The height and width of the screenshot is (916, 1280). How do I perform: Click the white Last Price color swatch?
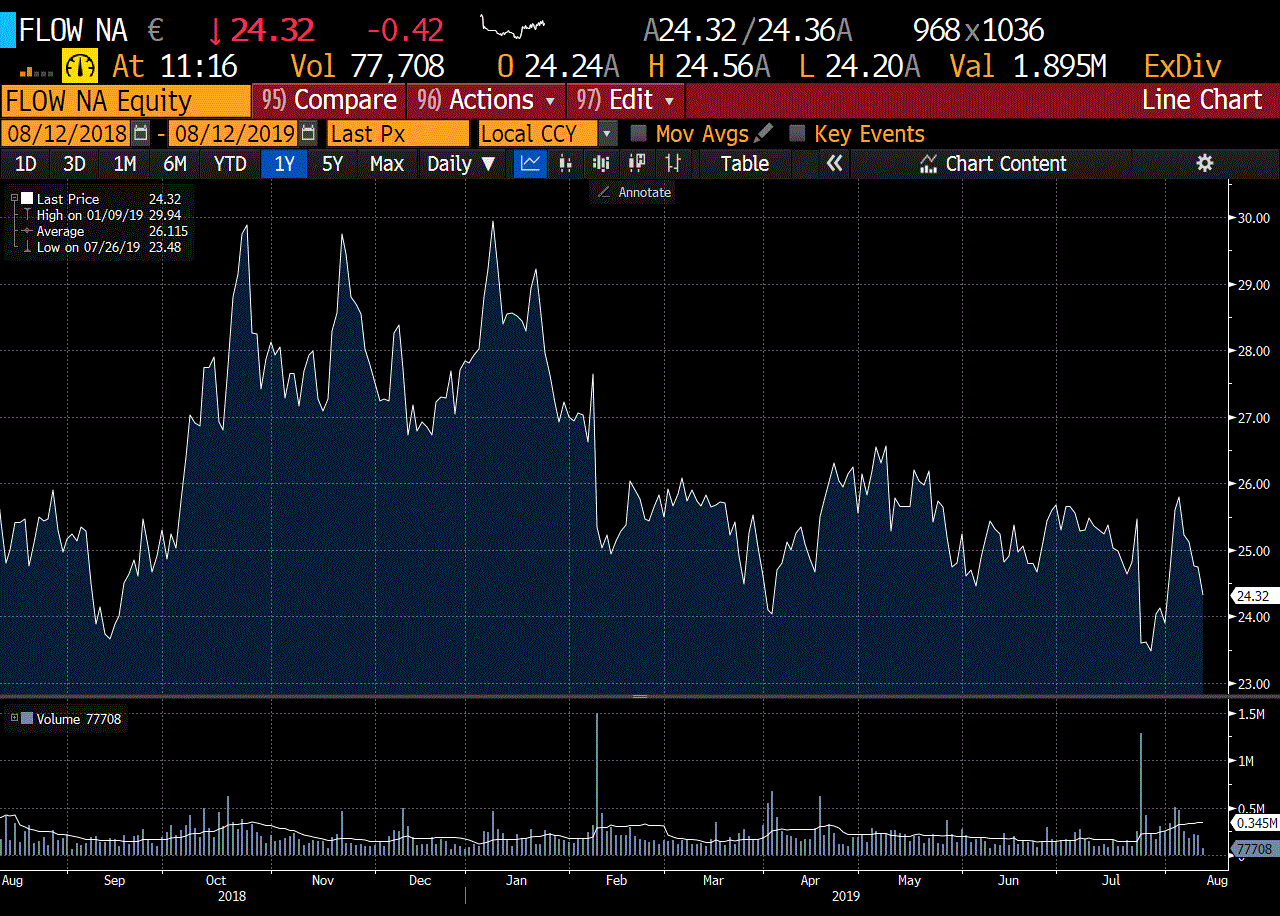(27, 199)
